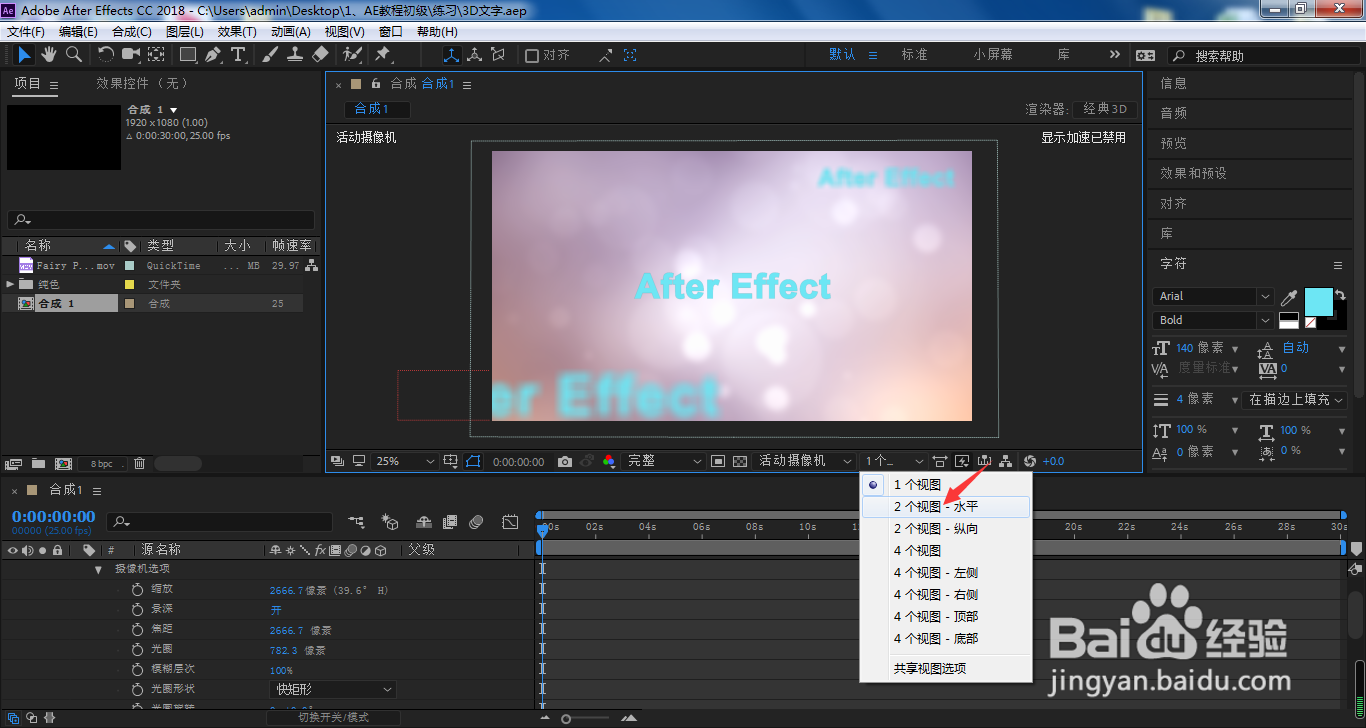Select the Rectangle shape tool

188,54
